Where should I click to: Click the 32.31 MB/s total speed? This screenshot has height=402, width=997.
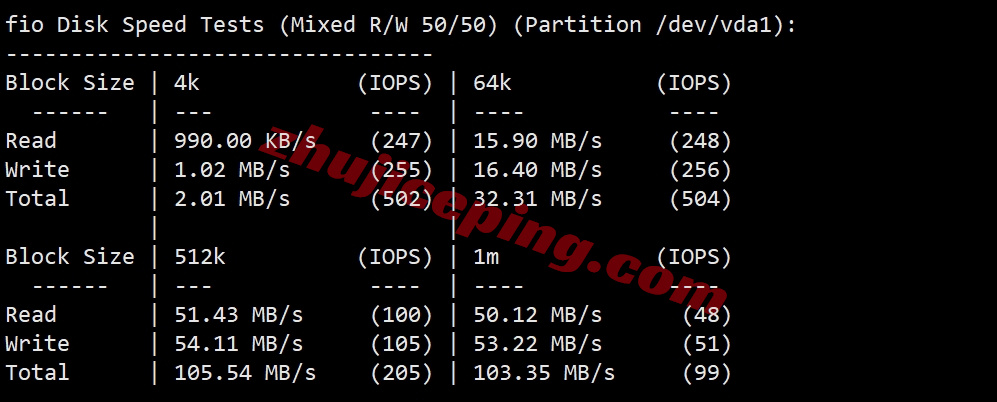click(537, 198)
